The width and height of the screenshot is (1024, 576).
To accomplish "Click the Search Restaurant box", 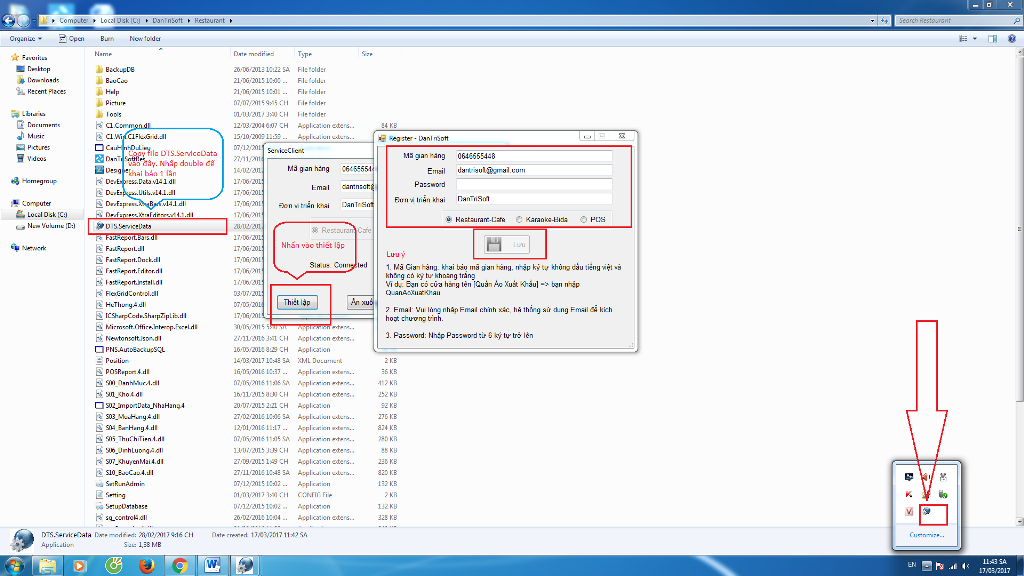I will pyautogui.click(x=958, y=21).
